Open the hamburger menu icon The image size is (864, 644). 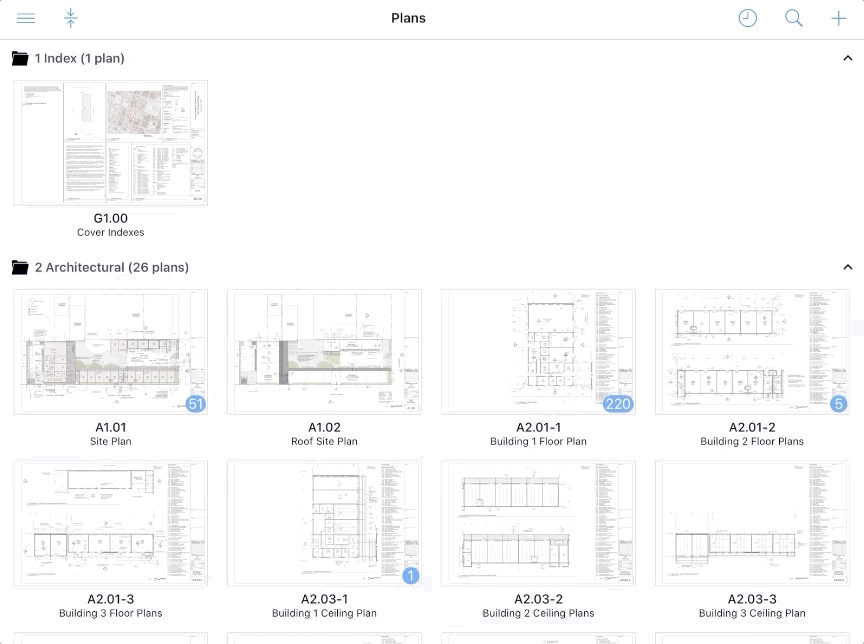coord(26,18)
